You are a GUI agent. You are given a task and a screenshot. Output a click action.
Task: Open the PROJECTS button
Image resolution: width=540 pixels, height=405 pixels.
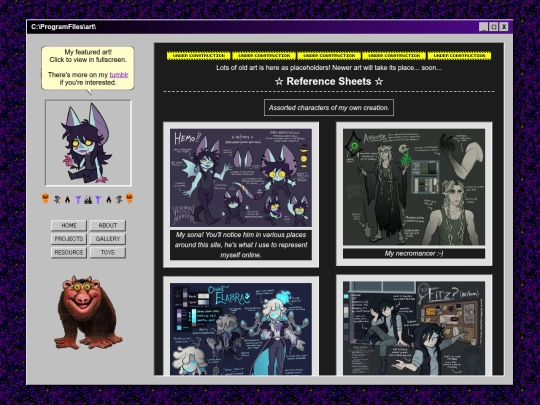(69, 239)
